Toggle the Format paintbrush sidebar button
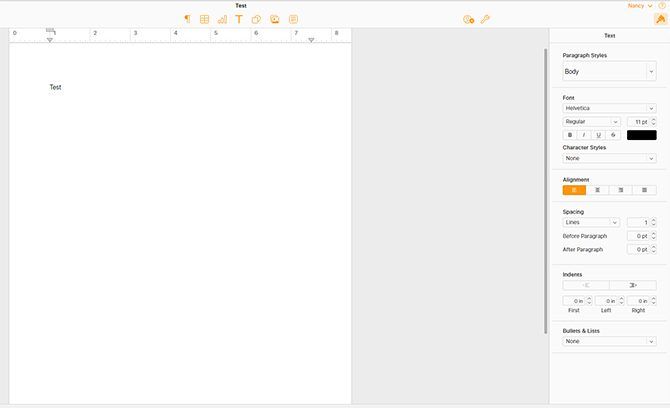 tap(661, 19)
